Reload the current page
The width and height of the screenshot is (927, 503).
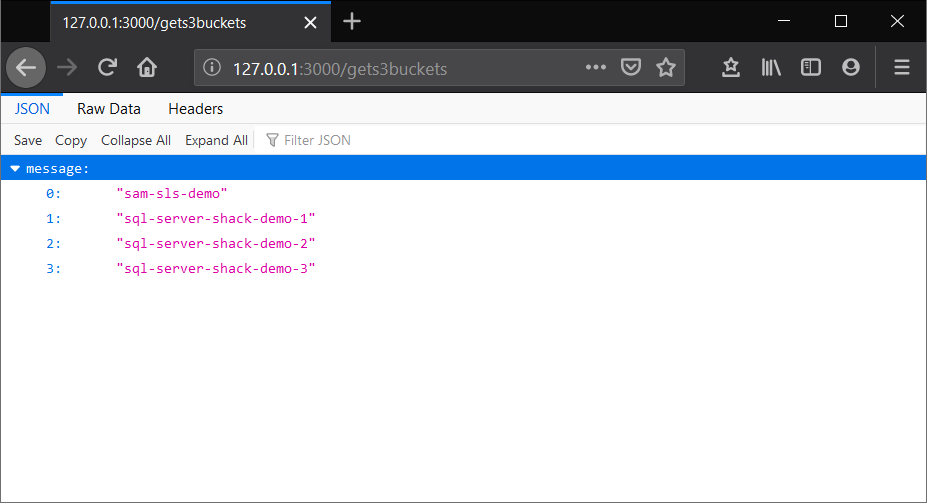107,68
